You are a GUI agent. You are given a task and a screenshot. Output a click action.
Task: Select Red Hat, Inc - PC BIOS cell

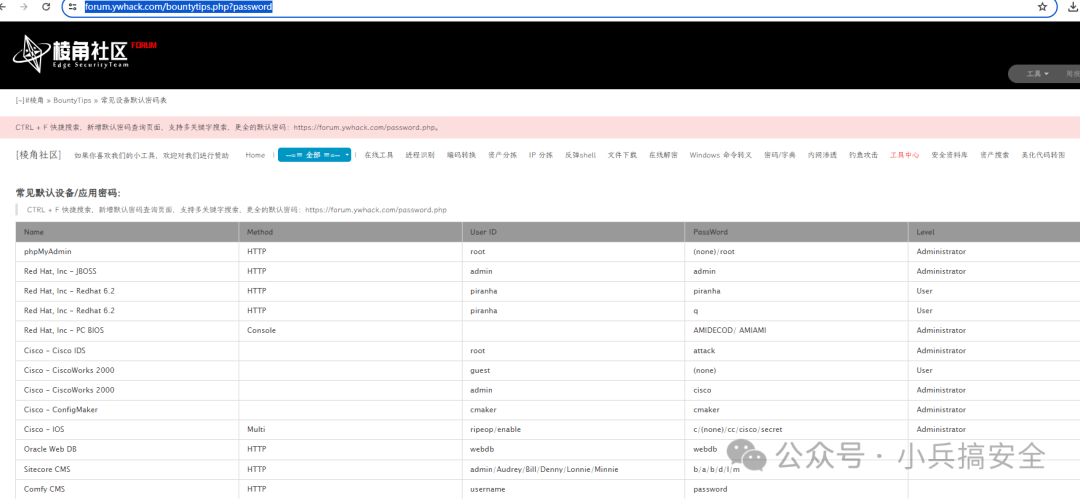[64, 330]
